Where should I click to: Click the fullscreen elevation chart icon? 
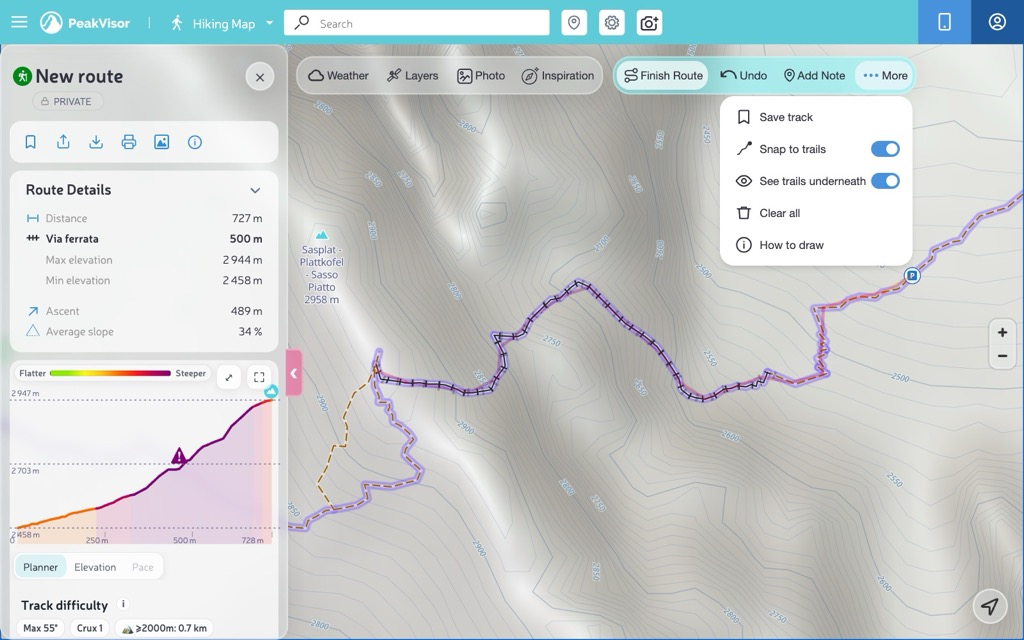click(x=259, y=377)
